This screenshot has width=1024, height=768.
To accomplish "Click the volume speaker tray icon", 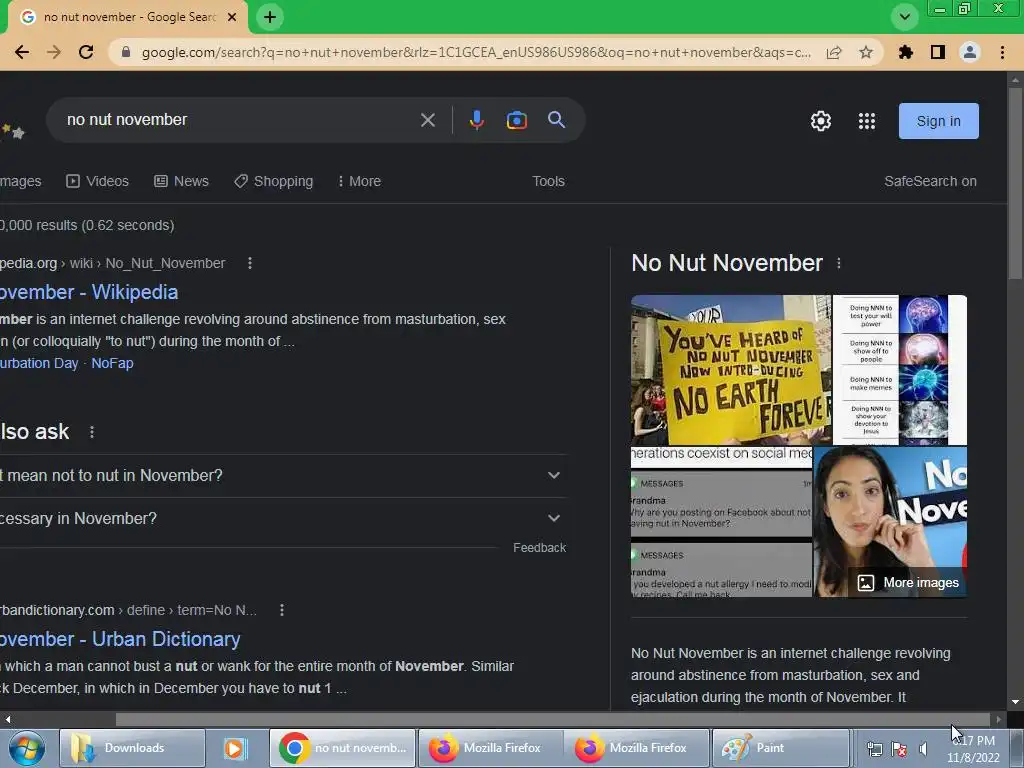I will tap(923, 749).
